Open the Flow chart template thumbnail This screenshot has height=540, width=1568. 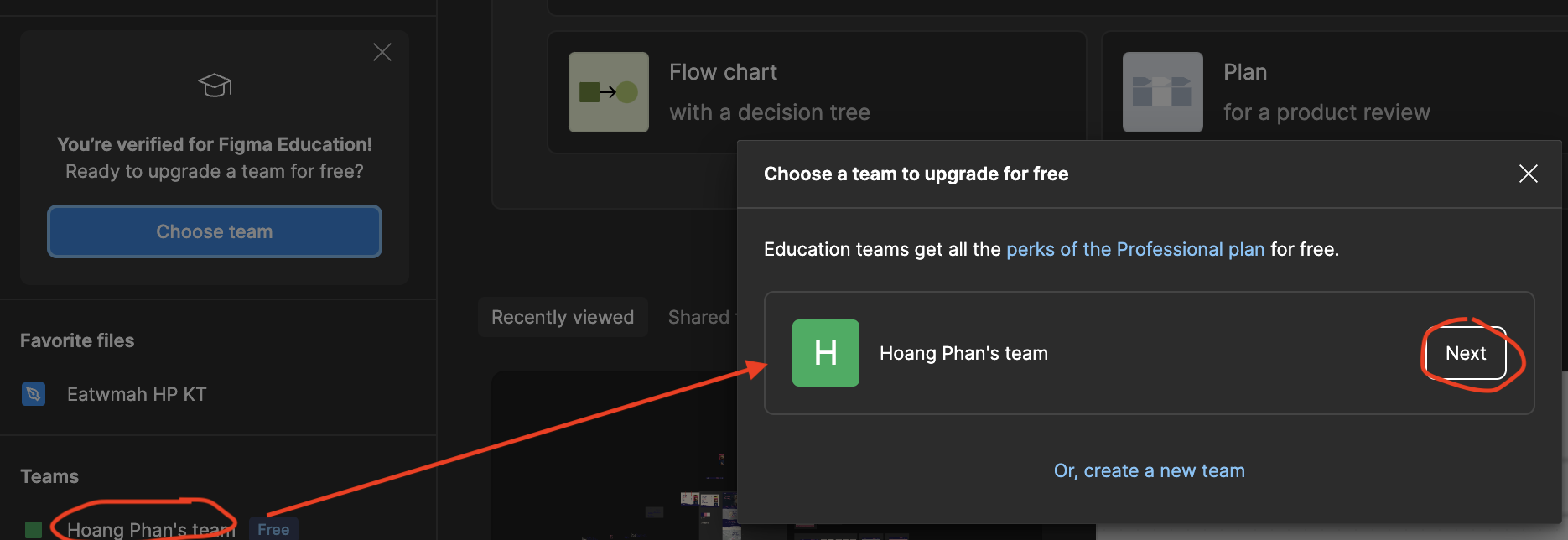click(609, 92)
